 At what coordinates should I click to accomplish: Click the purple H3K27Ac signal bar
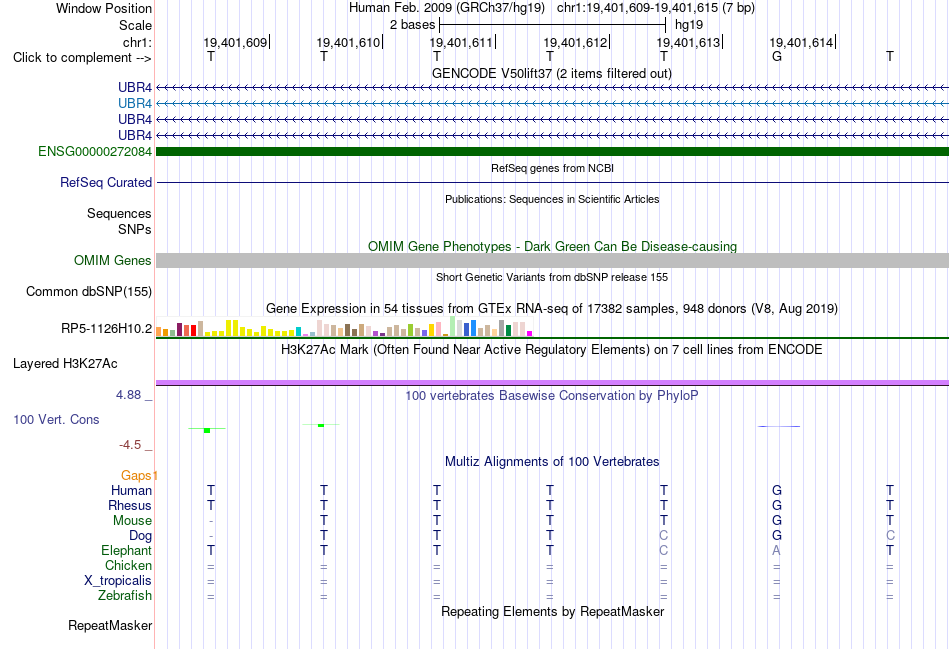pyautogui.click(x=552, y=383)
